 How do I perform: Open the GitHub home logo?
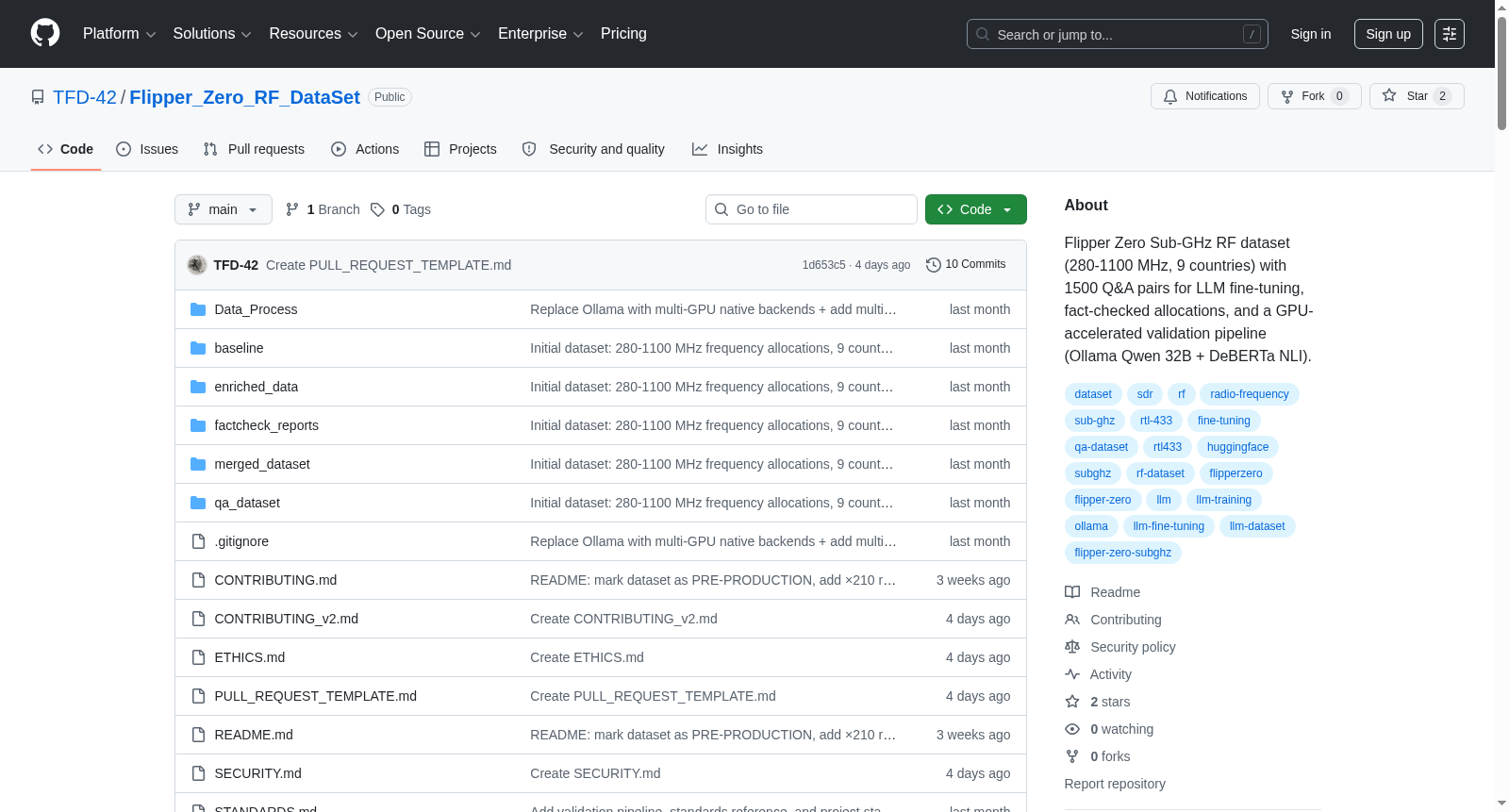(45, 33)
